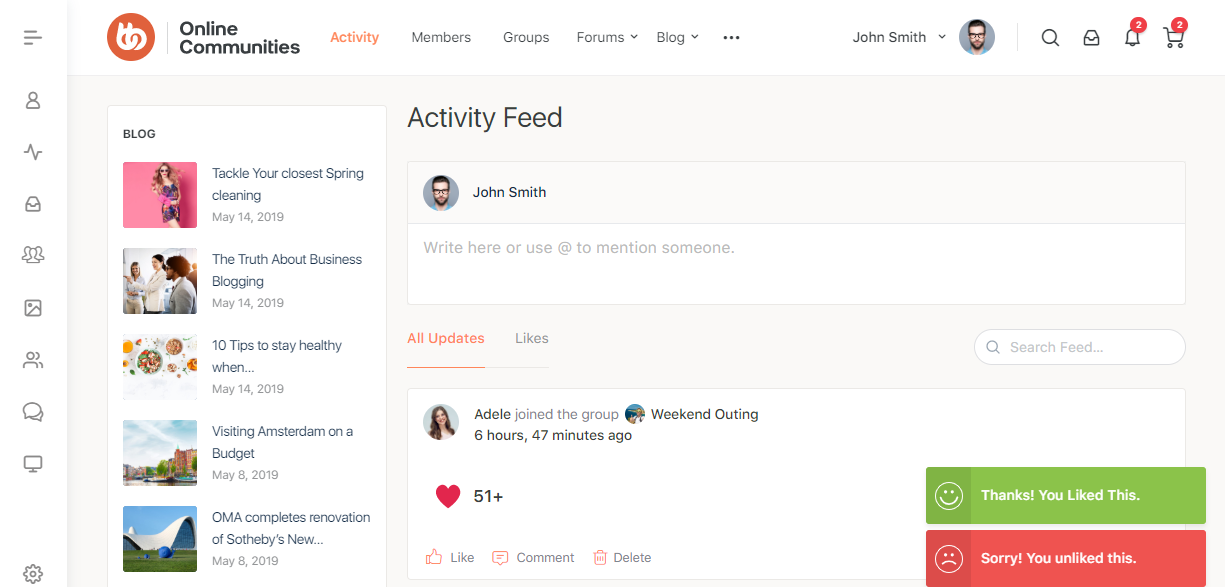The height and width of the screenshot is (587, 1225).
Task: Select the All Updates tab
Action: [446, 338]
